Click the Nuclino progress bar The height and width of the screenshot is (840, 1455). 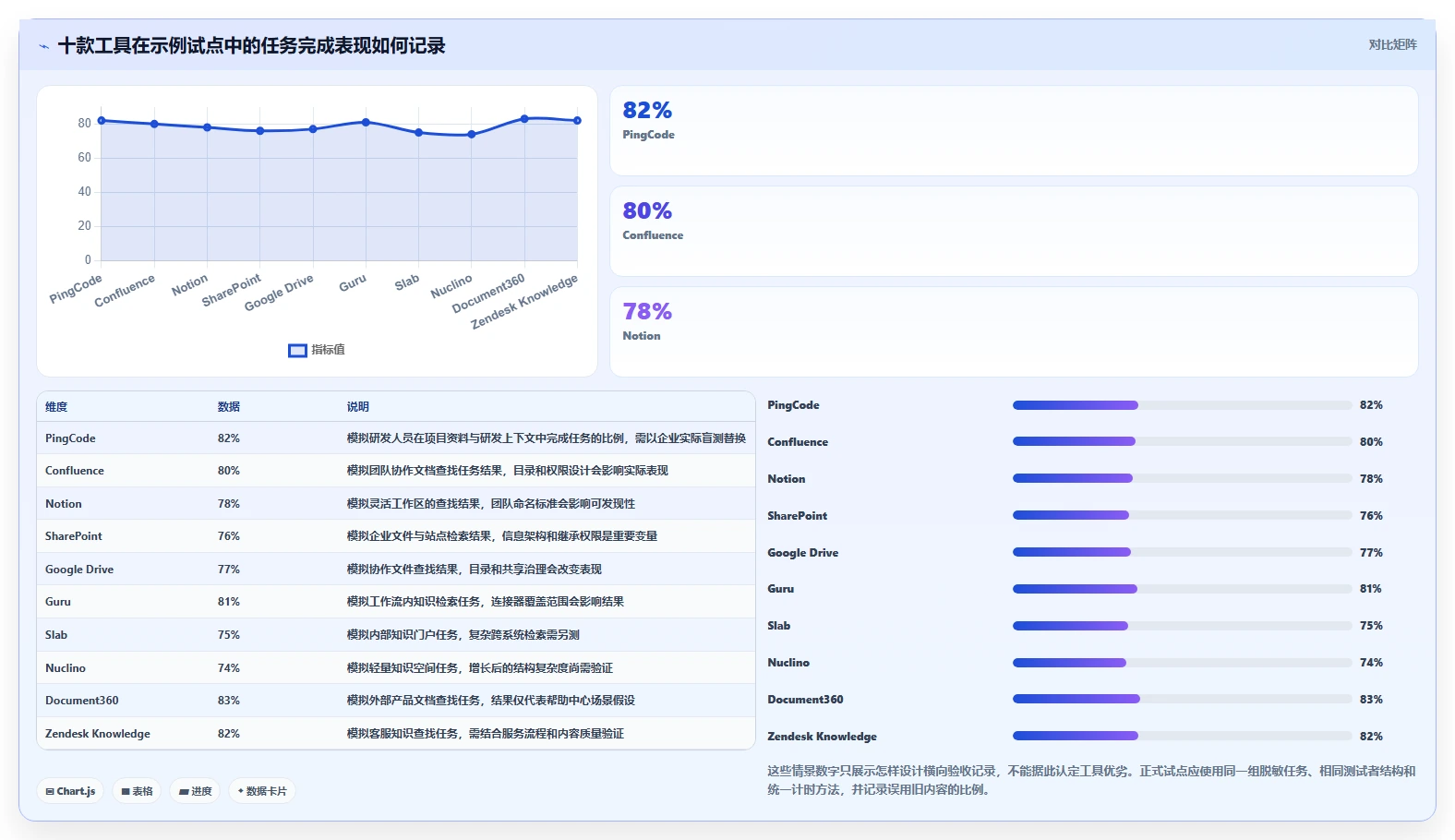[x=1183, y=663]
